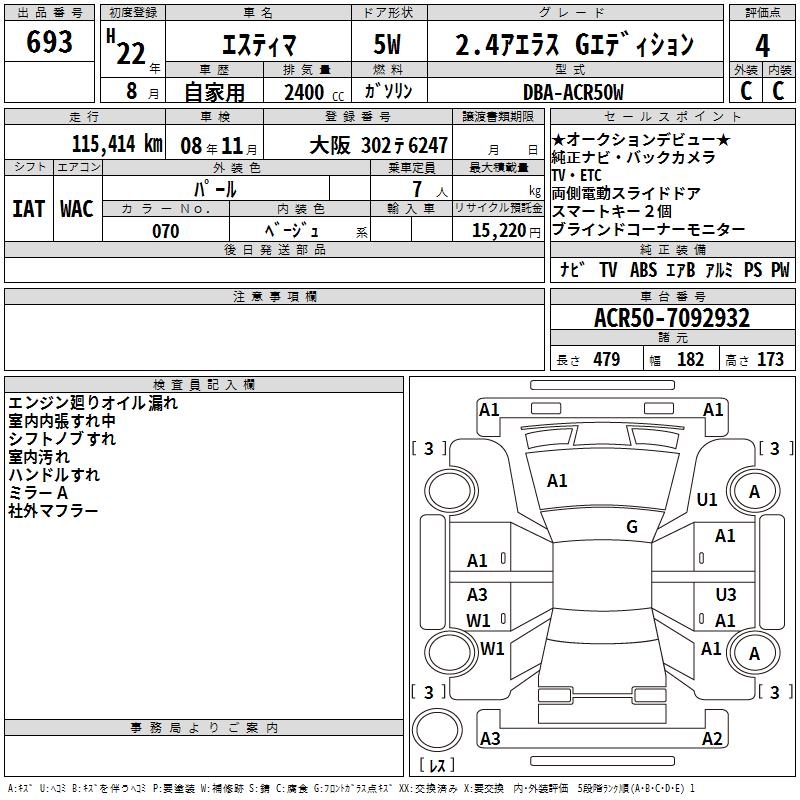
Task: Click G mark on windshield diagram
Action: [x=632, y=527]
